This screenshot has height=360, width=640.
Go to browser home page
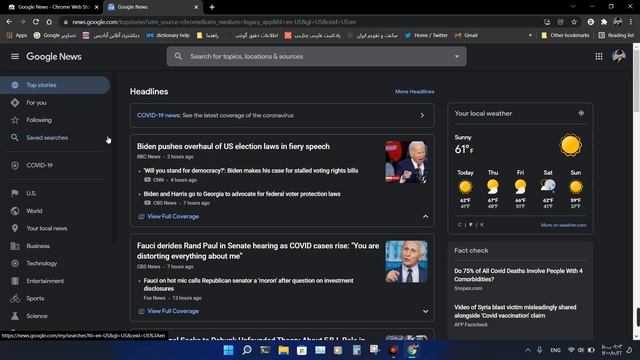point(49,22)
